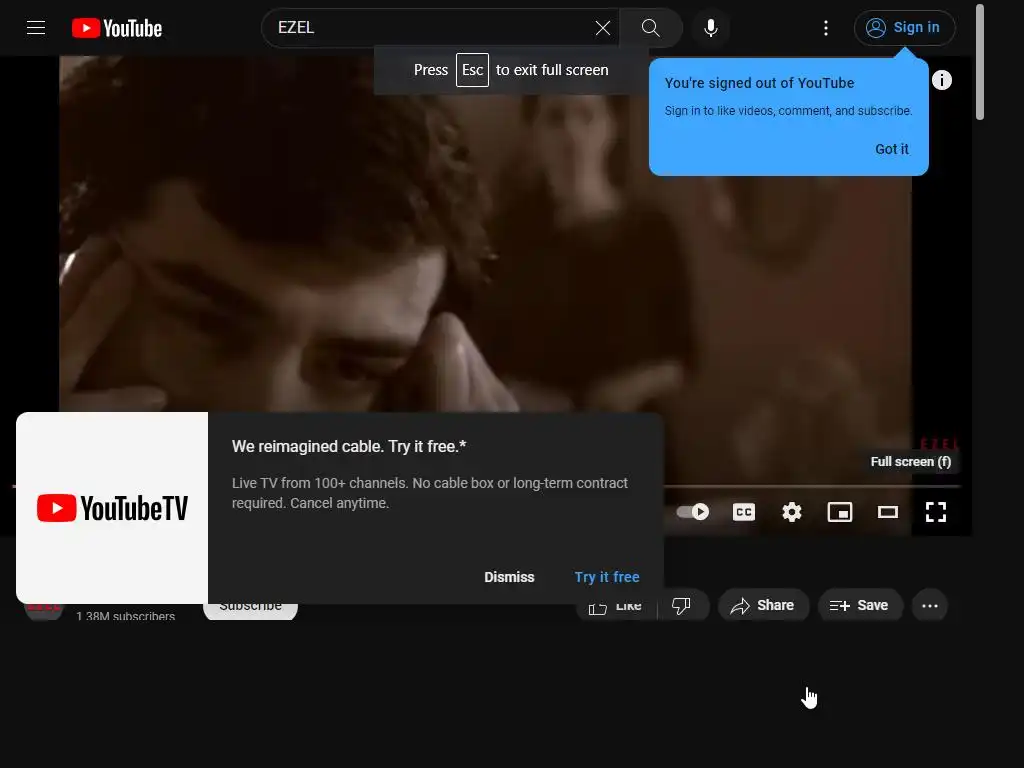Go to YouTube home via logo

(117, 28)
